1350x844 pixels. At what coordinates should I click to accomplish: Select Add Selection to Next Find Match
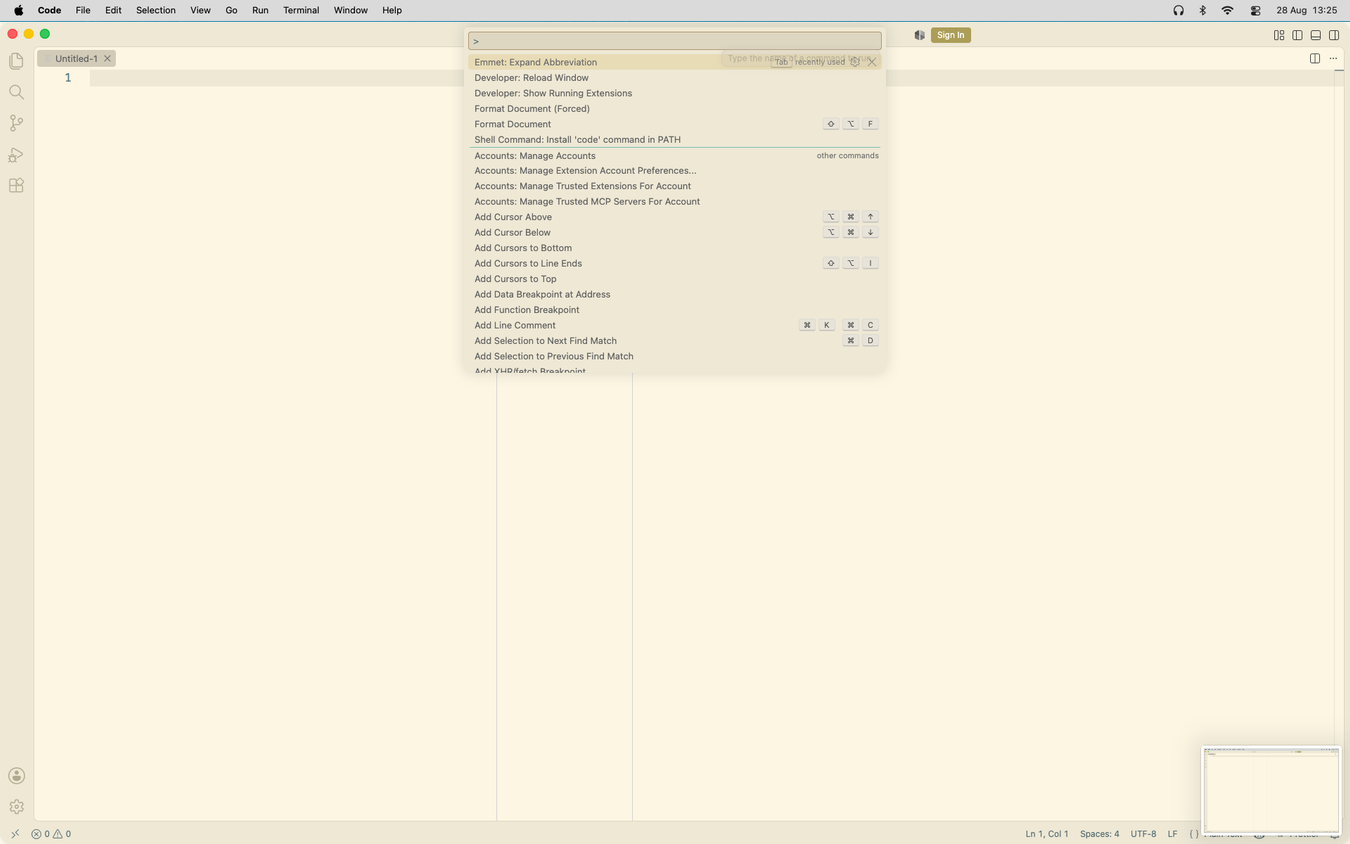[x=675, y=341]
